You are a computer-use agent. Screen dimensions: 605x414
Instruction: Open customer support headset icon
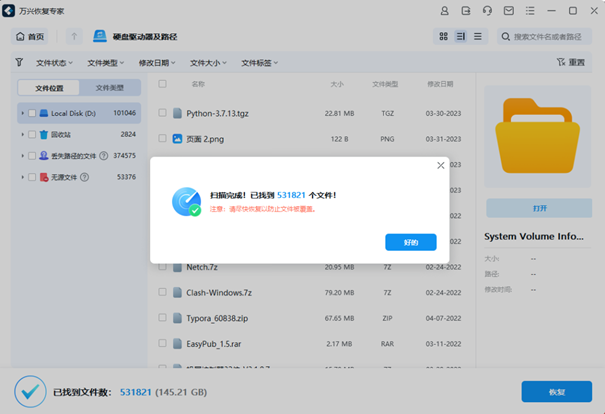(487, 9)
